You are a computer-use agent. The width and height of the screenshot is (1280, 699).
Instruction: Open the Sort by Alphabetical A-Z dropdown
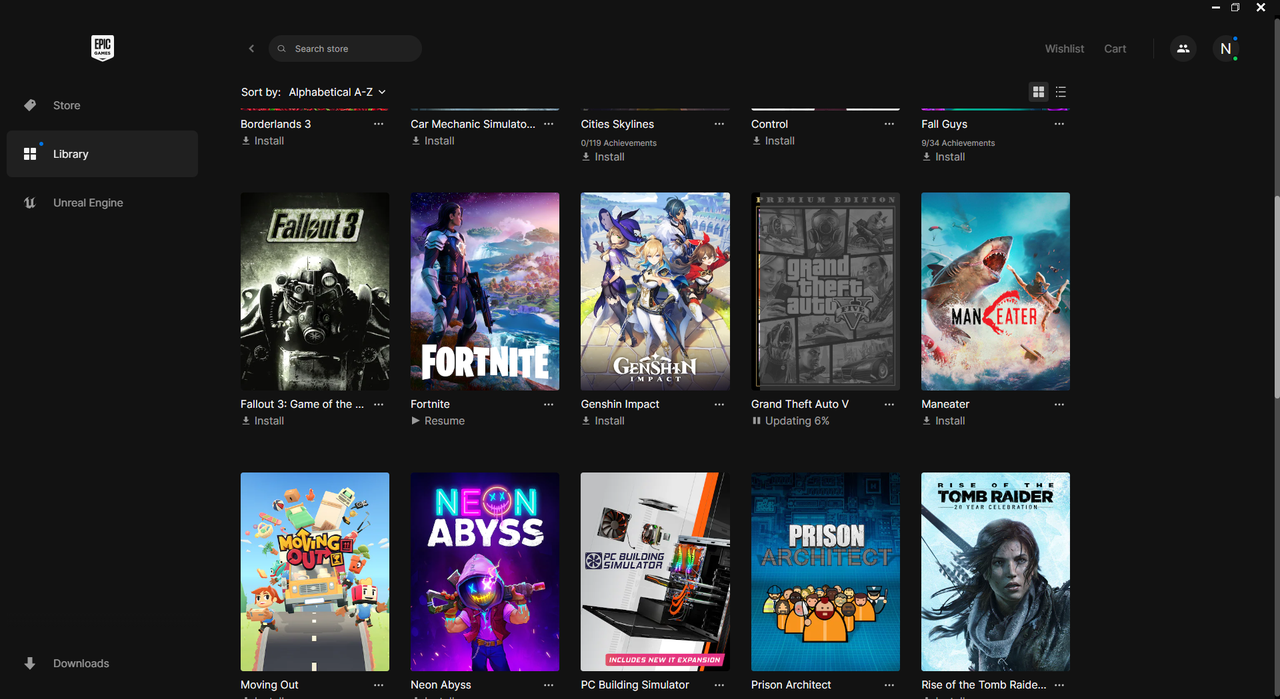(337, 92)
